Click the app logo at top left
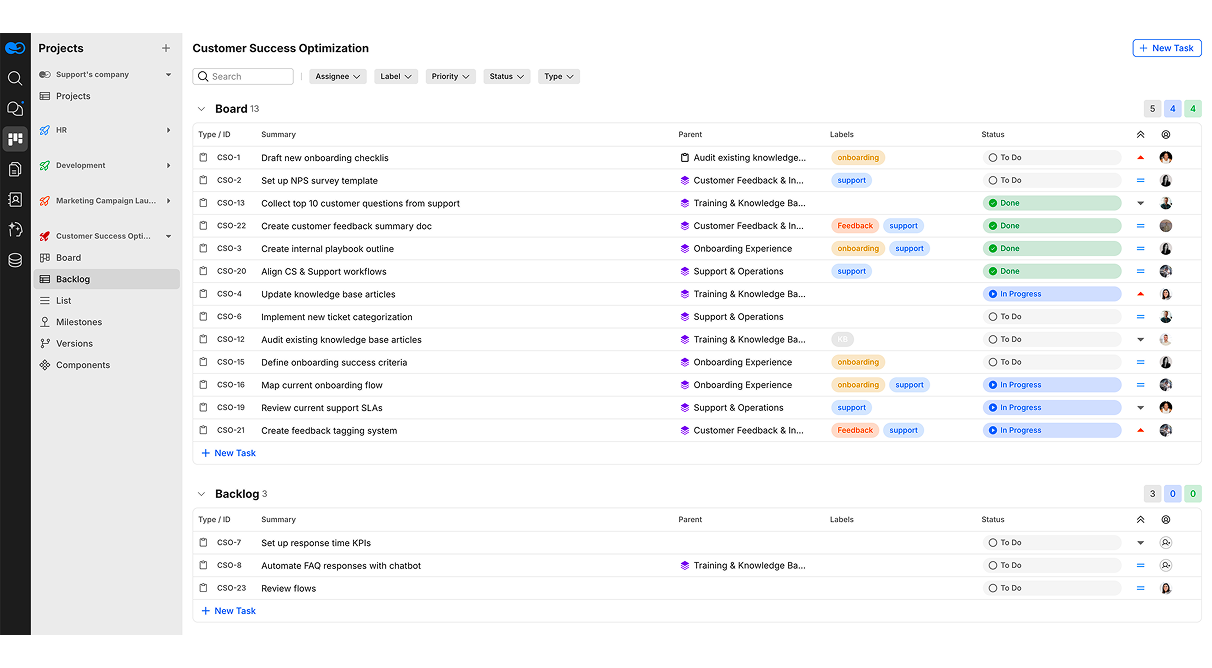Image resolution: width=1212 pixels, height=668 pixels. pos(15,48)
